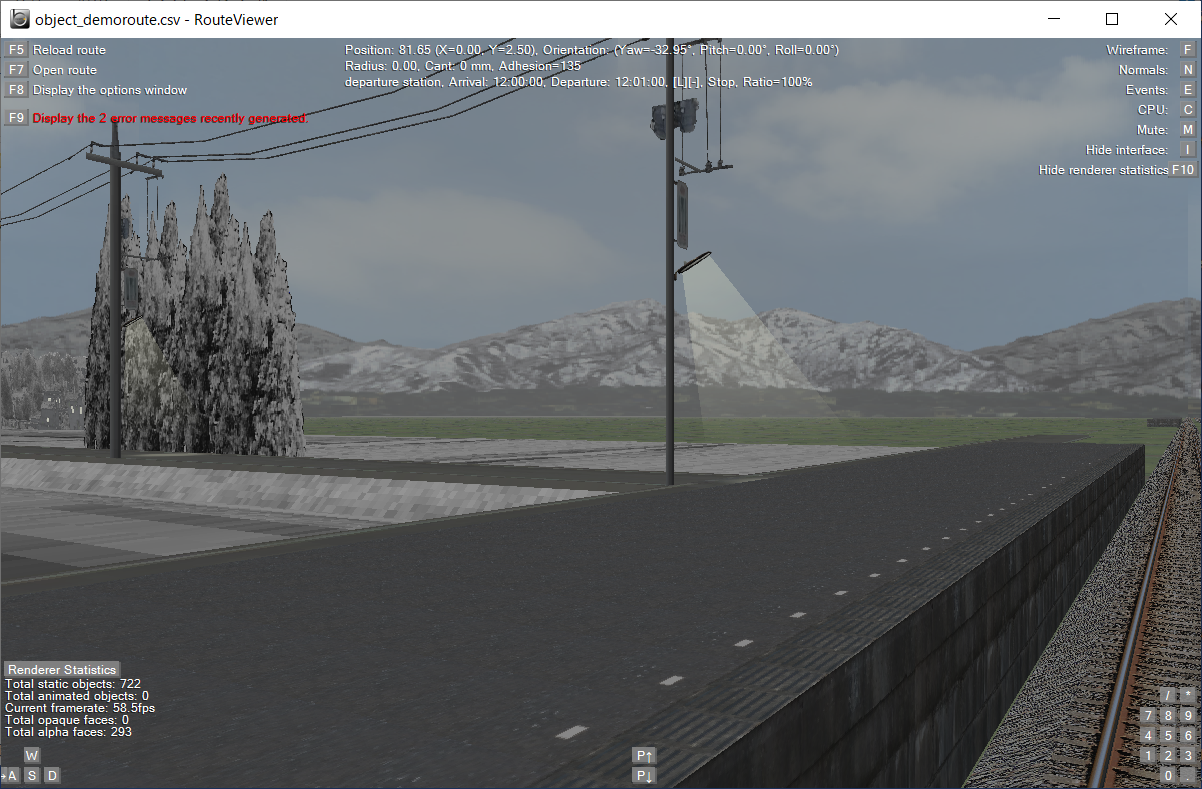The width and height of the screenshot is (1202, 789).
Task: Click the F9 error messages key
Action: 16,117
